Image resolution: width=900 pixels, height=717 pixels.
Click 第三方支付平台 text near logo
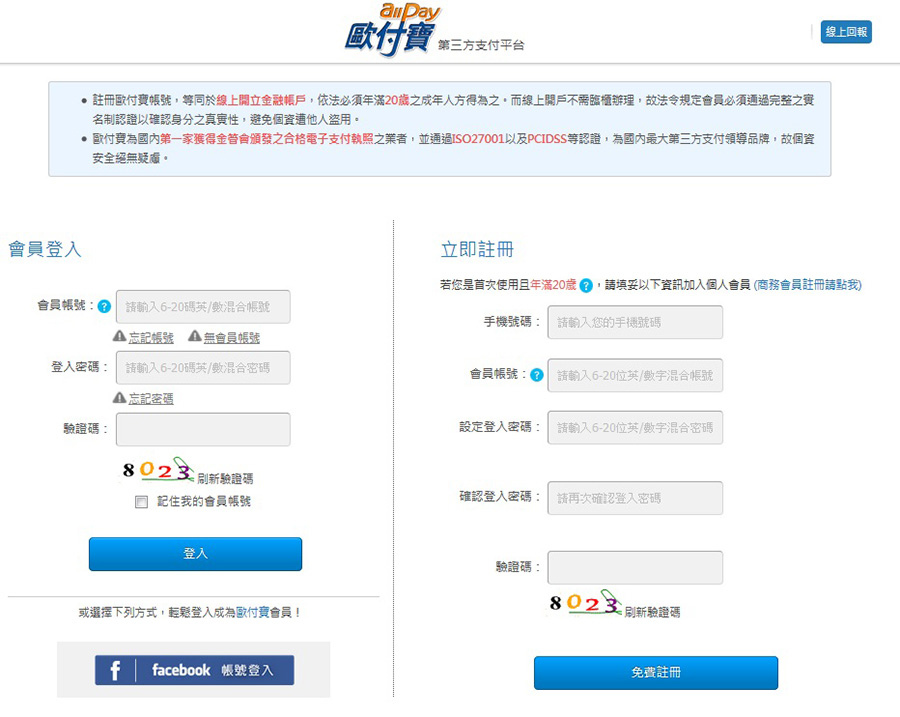coord(481,45)
